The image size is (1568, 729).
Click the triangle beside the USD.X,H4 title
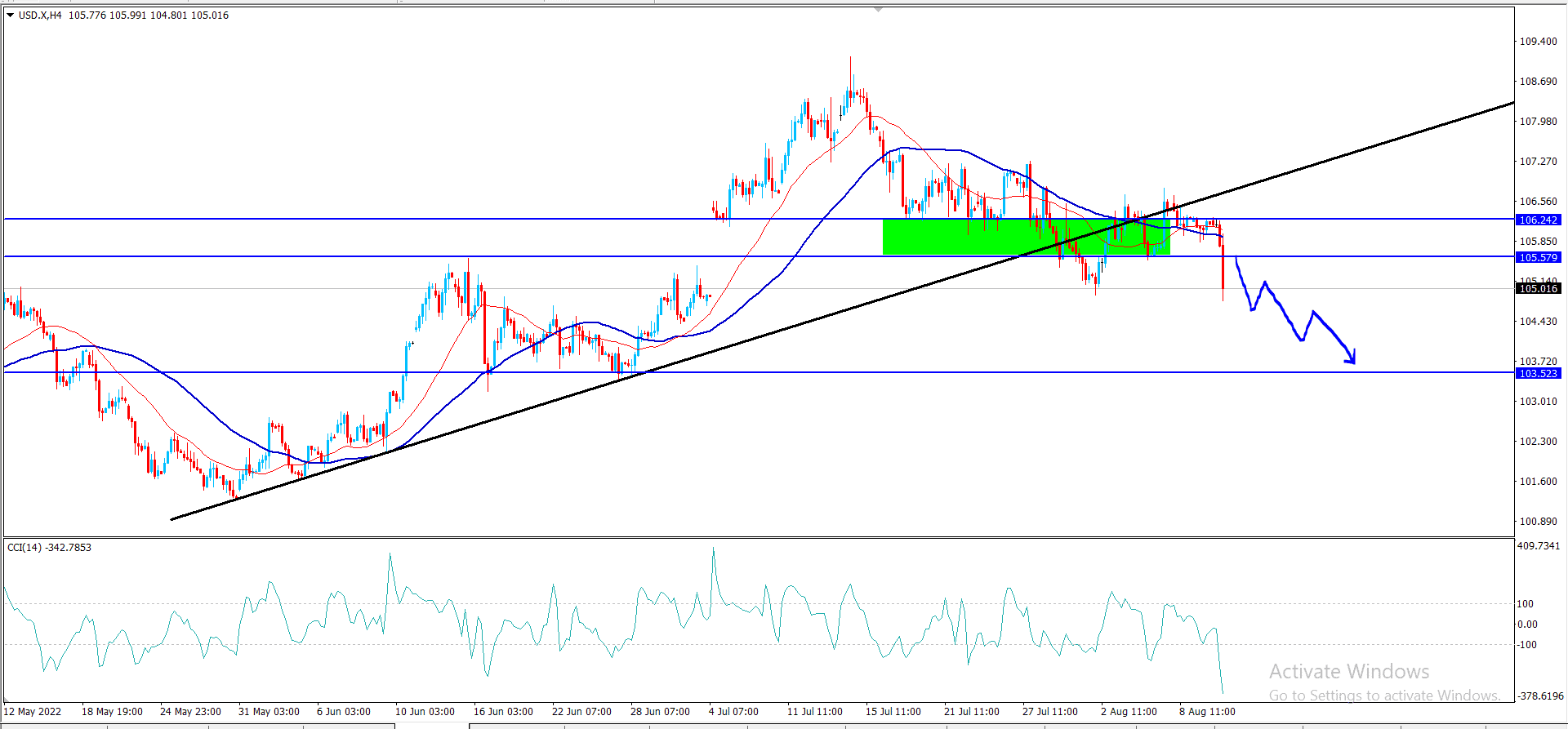[11, 16]
